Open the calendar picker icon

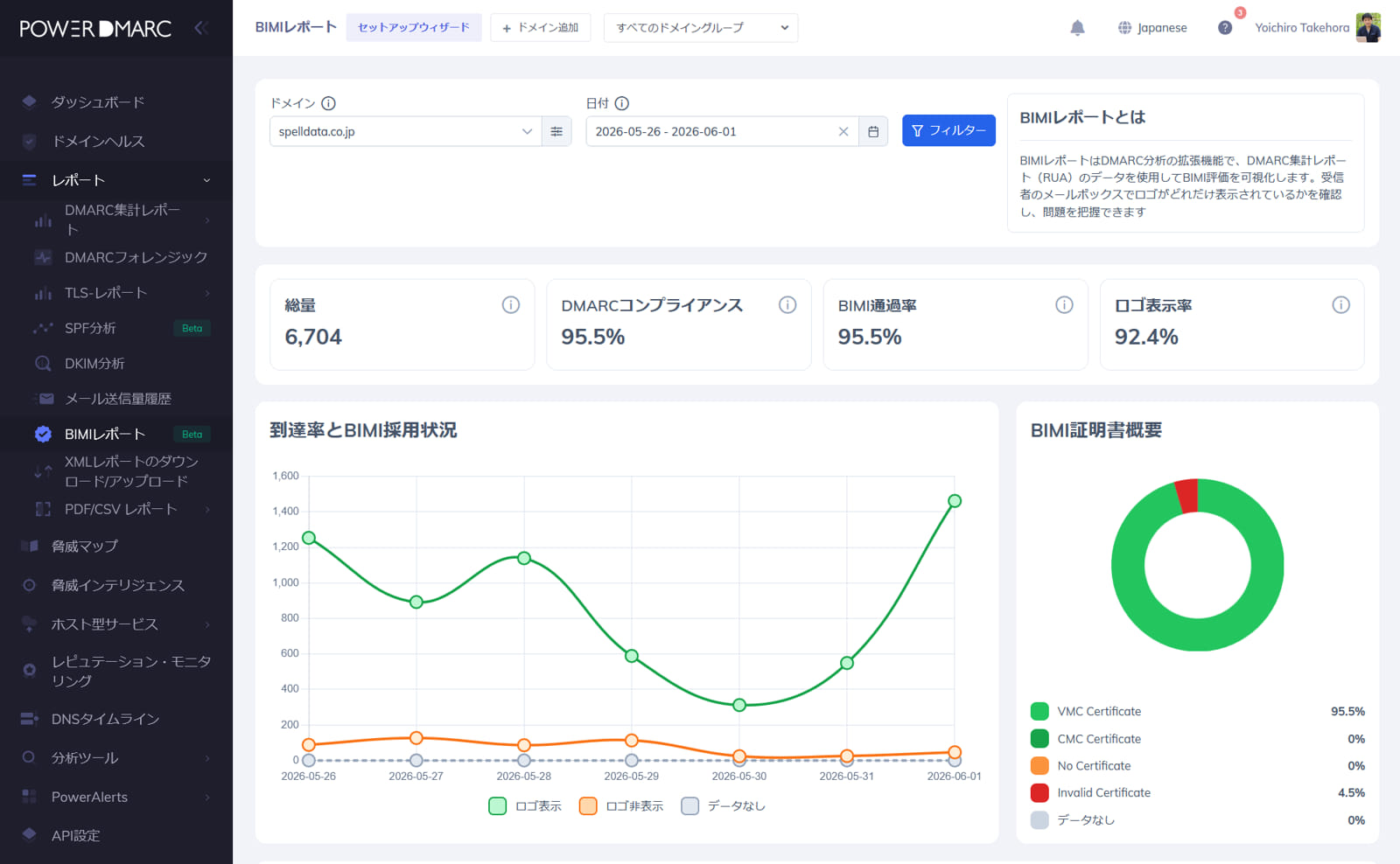coord(873,131)
